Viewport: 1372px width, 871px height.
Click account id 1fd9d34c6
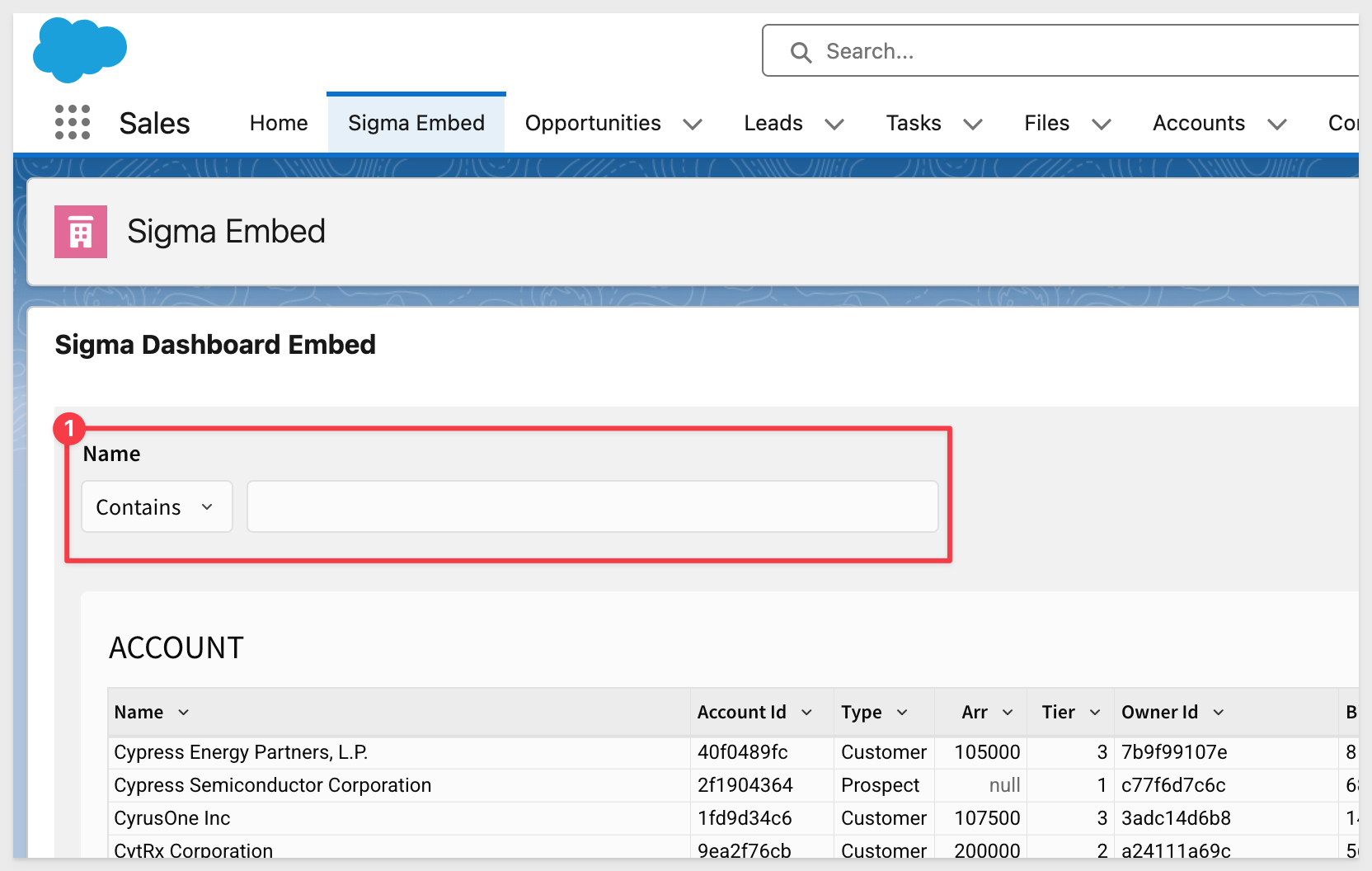[745, 818]
